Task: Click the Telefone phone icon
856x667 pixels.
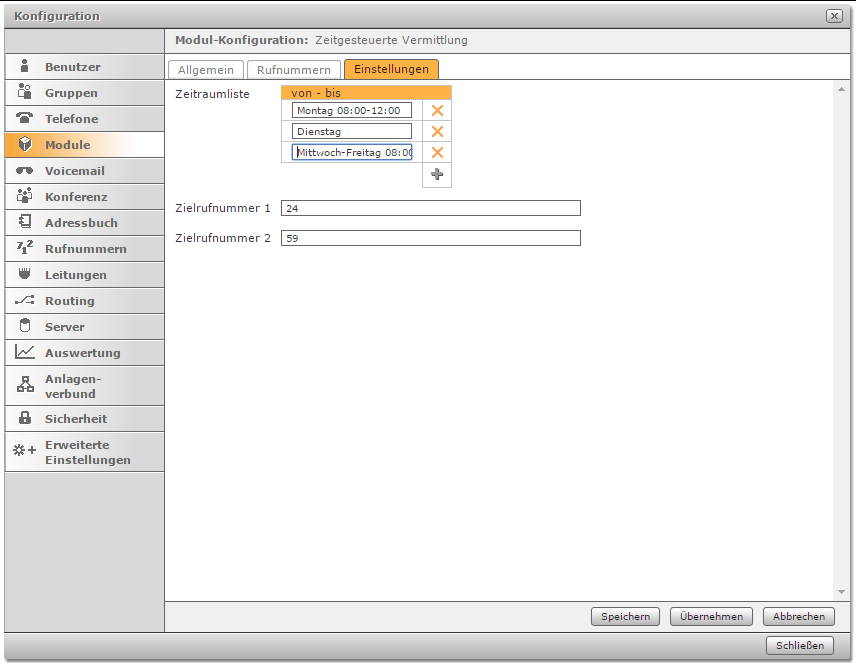Action: (x=25, y=119)
